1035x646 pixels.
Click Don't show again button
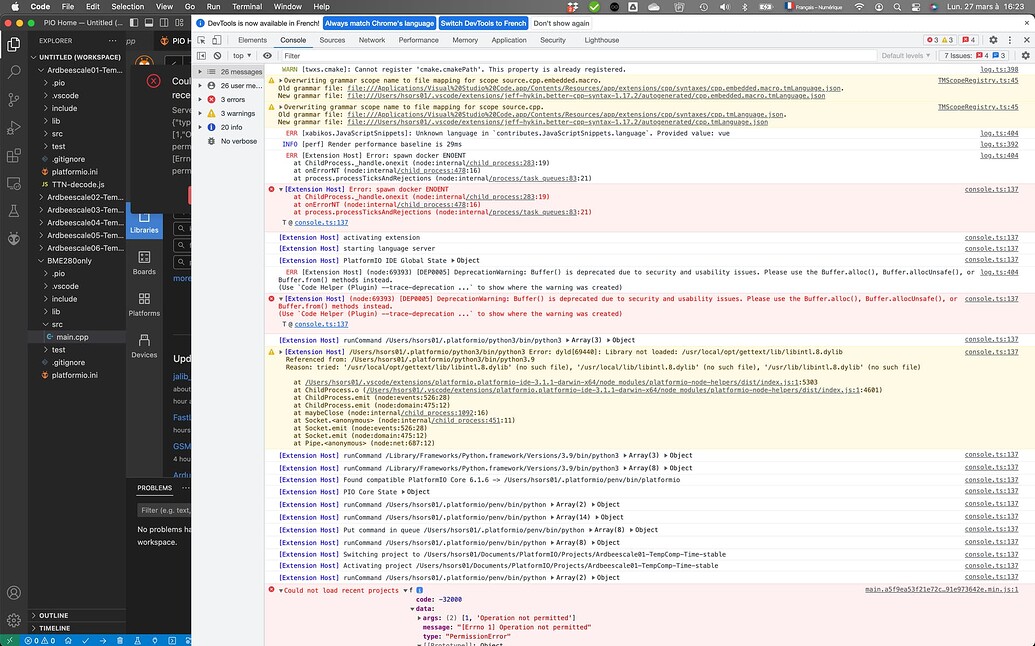coord(561,23)
